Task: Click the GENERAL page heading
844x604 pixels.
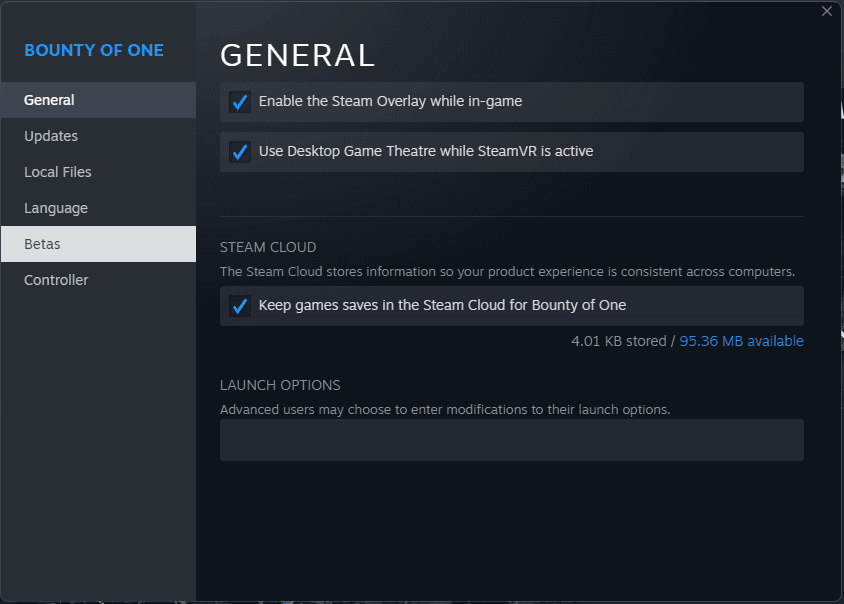Action: pos(297,55)
